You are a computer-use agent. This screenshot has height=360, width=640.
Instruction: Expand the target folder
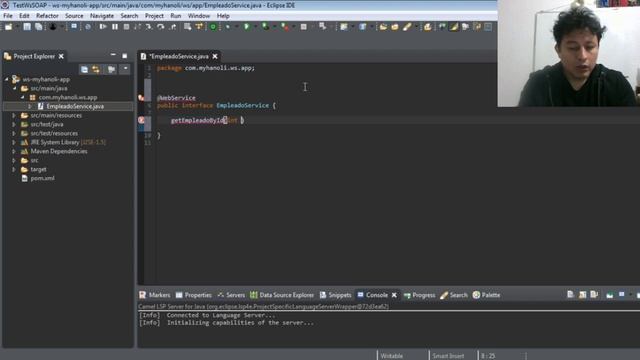coord(14,169)
